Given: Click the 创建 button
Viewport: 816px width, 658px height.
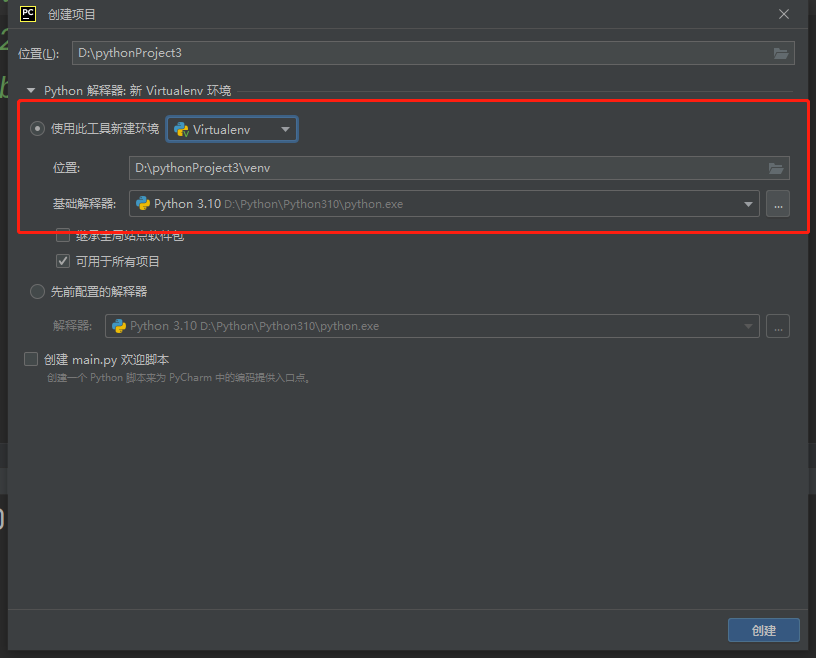Looking at the screenshot, I should click(x=763, y=630).
